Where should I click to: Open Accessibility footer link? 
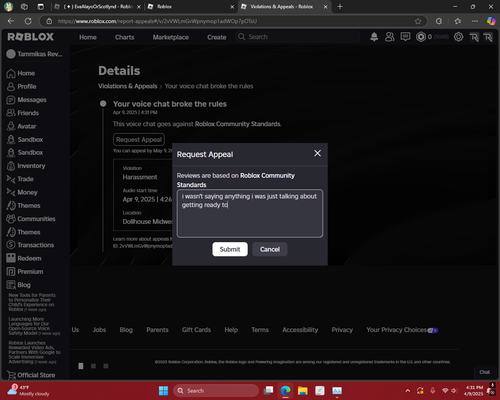300,330
